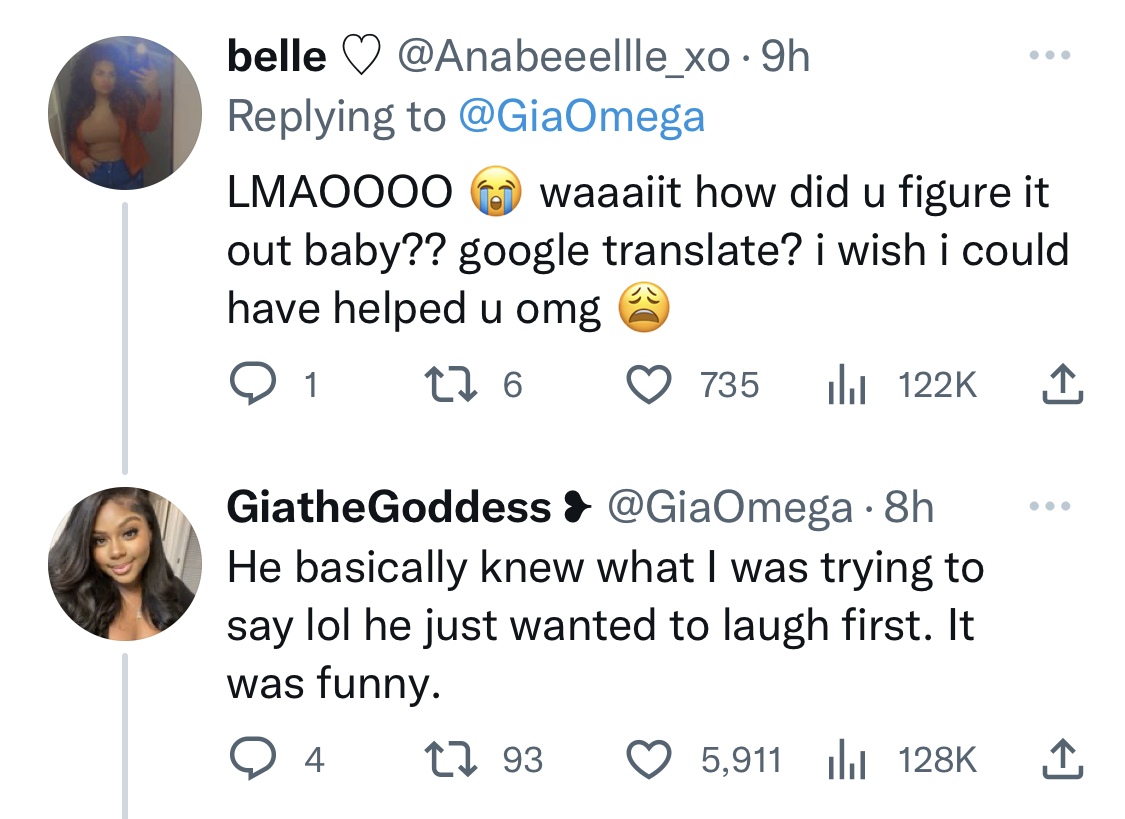The image size is (1125, 819).
Task: Share belle's tweet
Action: pos(1062,384)
